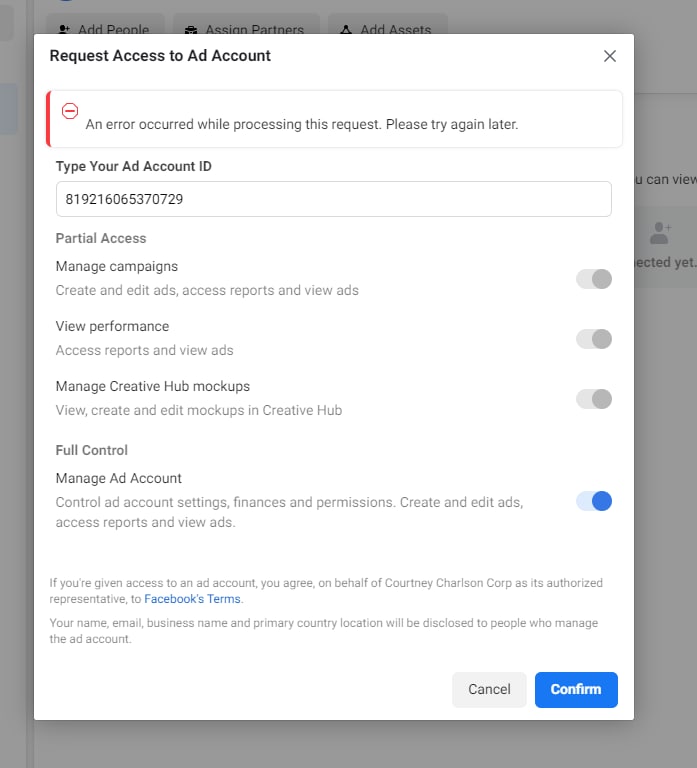Disable the Manage Ad Account switch

(594, 501)
